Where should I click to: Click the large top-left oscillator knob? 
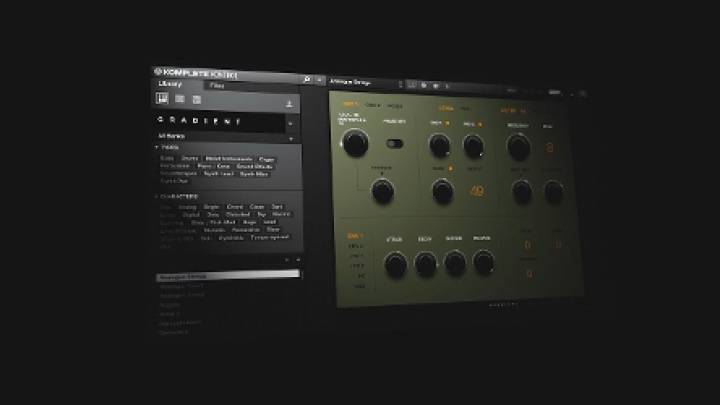pos(355,143)
